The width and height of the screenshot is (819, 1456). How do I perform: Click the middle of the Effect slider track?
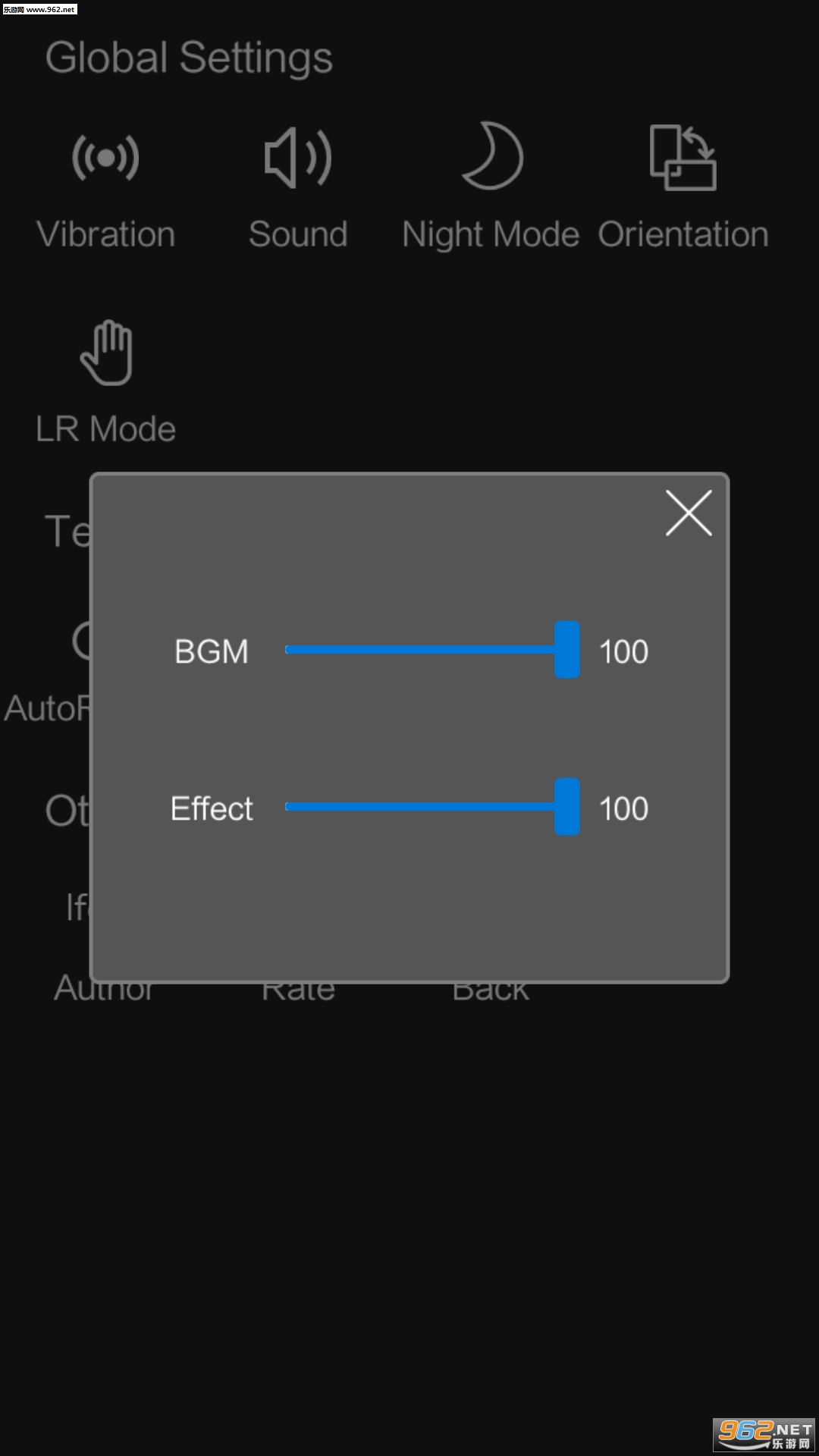(x=421, y=807)
